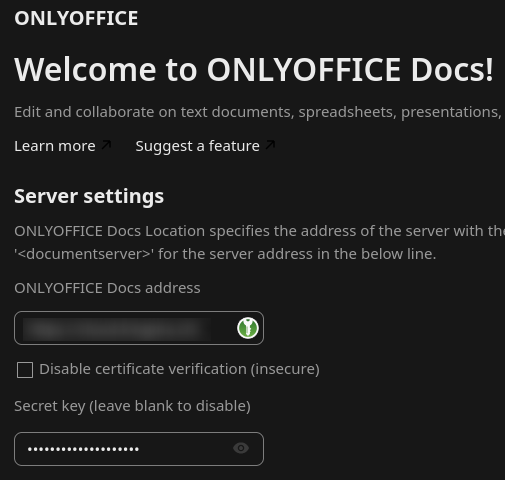The width and height of the screenshot is (505, 480).
Task: Open the Suggest a feature link
Action: (197, 146)
